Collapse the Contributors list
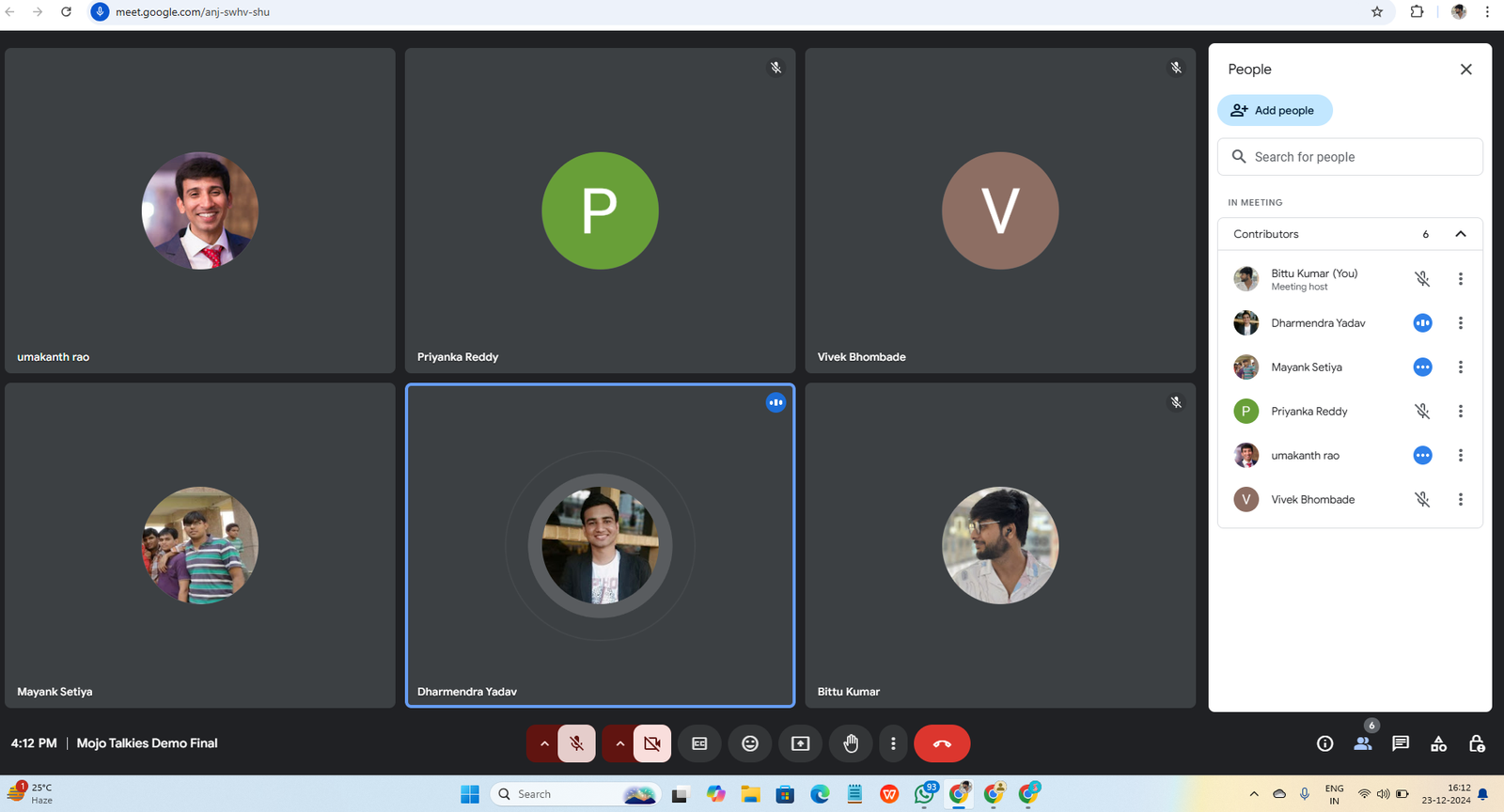The width and height of the screenshot is (1504, 812). 1460,234
